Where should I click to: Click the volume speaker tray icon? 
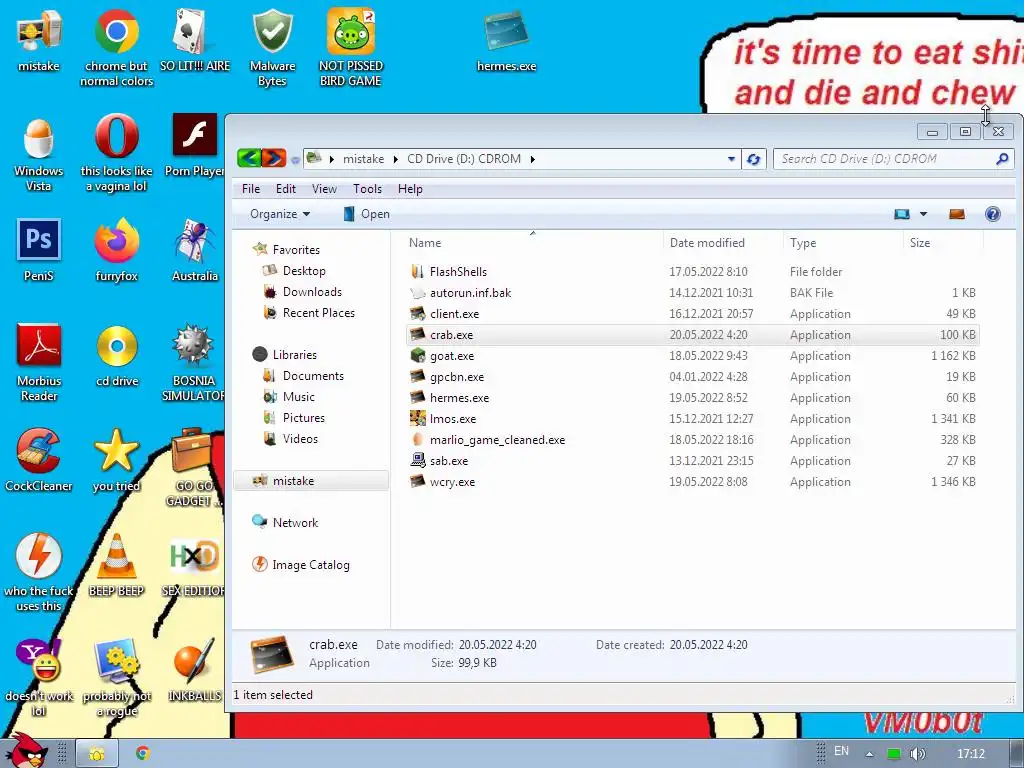point(918,754)
